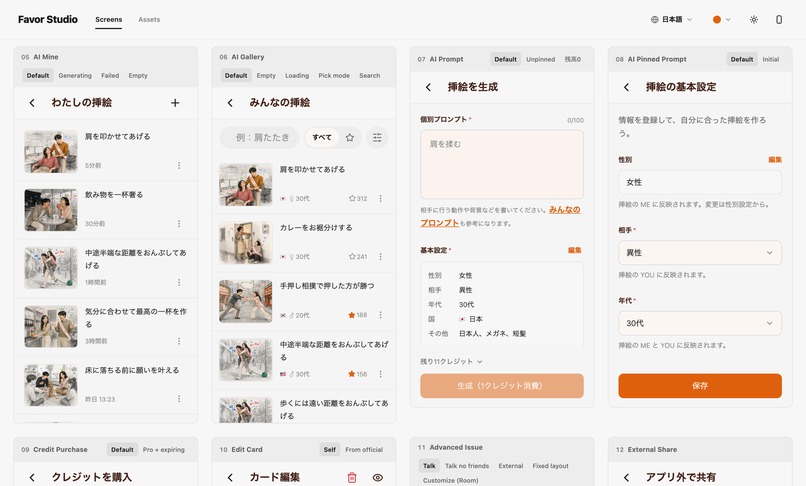Image resolution: width=806 pixels, height=486 pixels.
Task: Click 編集 next to 基本設定
Action: point(574,250)
